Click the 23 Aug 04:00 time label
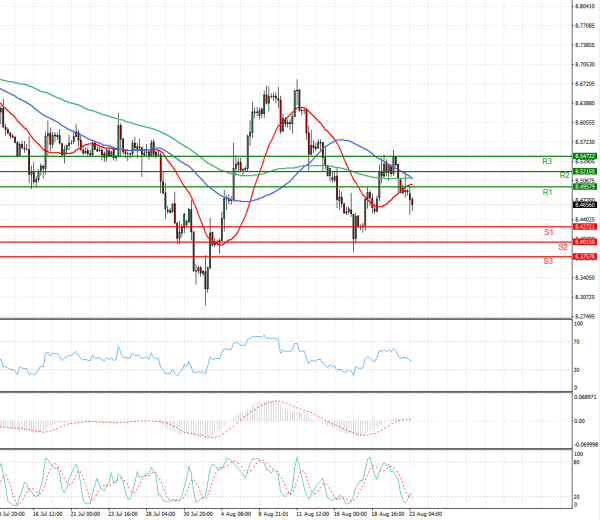This screenshot has width=600, height=520. click(425, 514)
